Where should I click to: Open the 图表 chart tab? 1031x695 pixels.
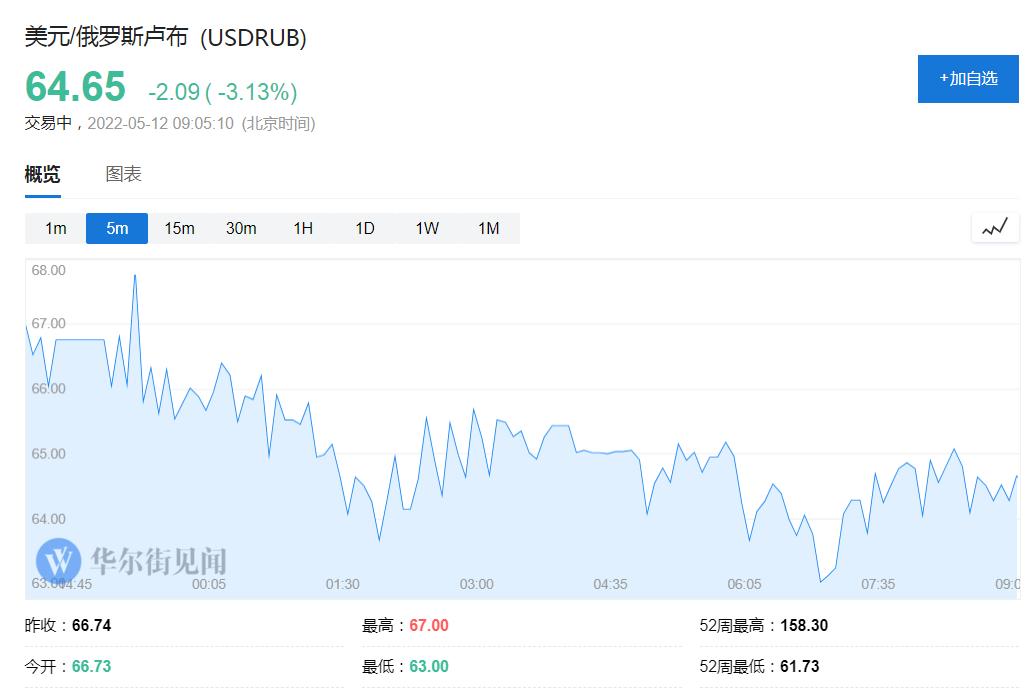122,173
